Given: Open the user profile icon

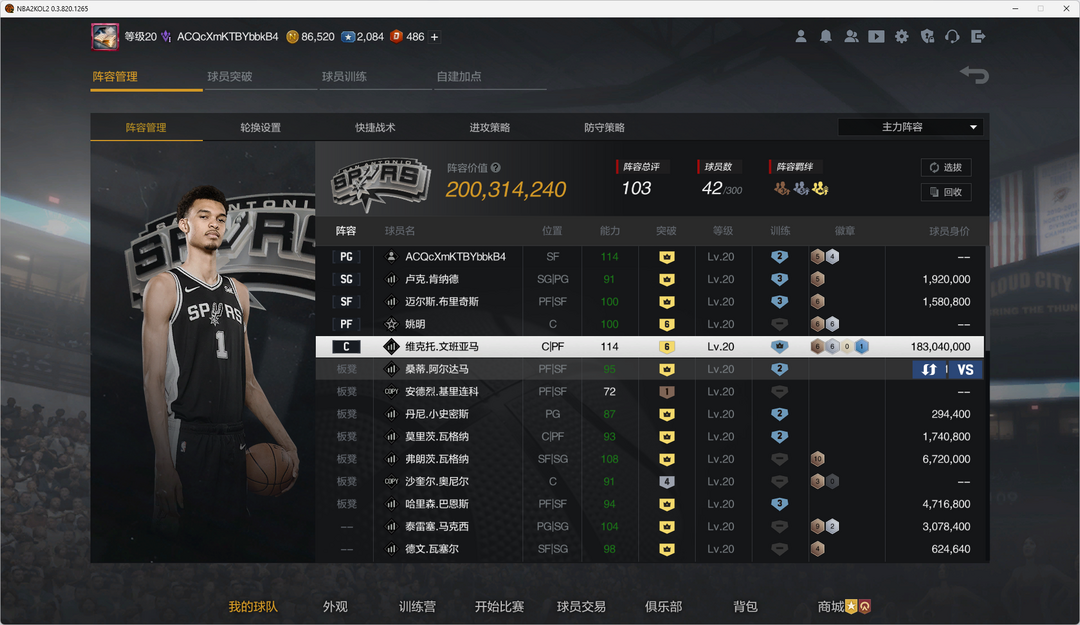Looking at the screenshot, I should coord(800,37).
